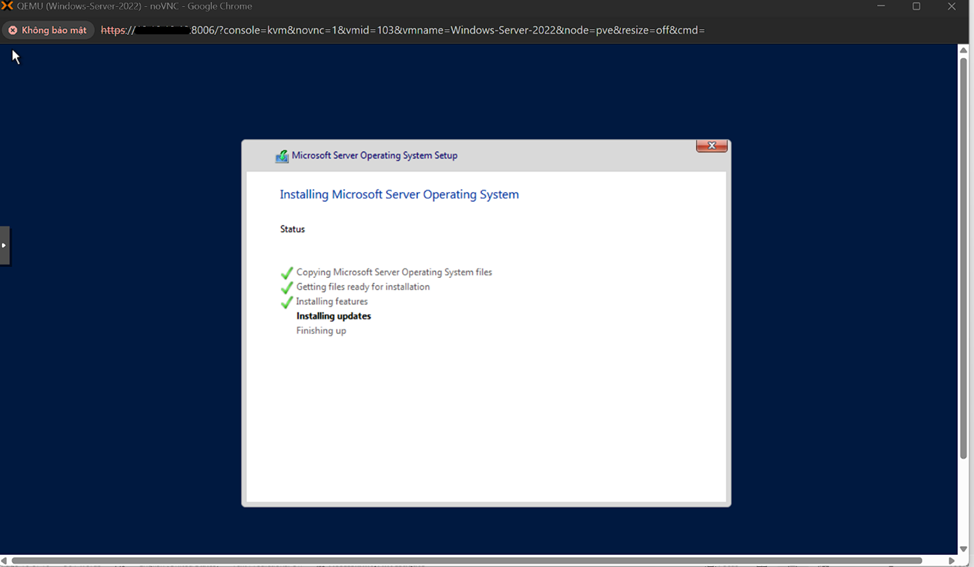974x567 pixels.
Task: Close the noVNC Chrome window
Action: coord(952,7)
